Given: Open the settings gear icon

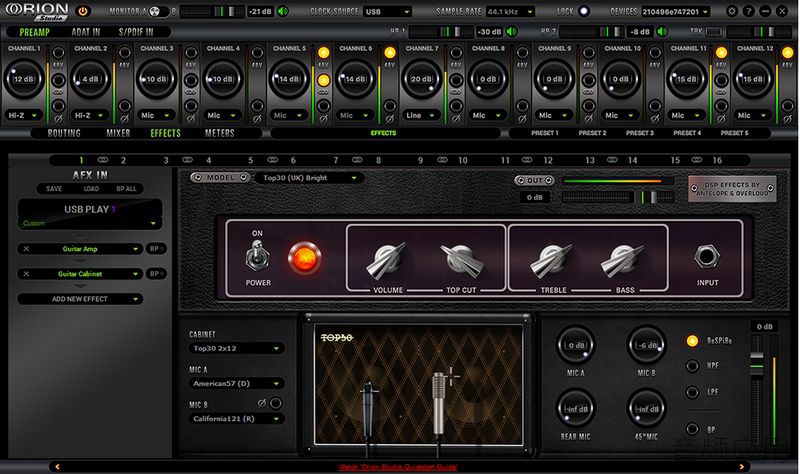Looking at the screenshot, I should click(x=732, y=11).
